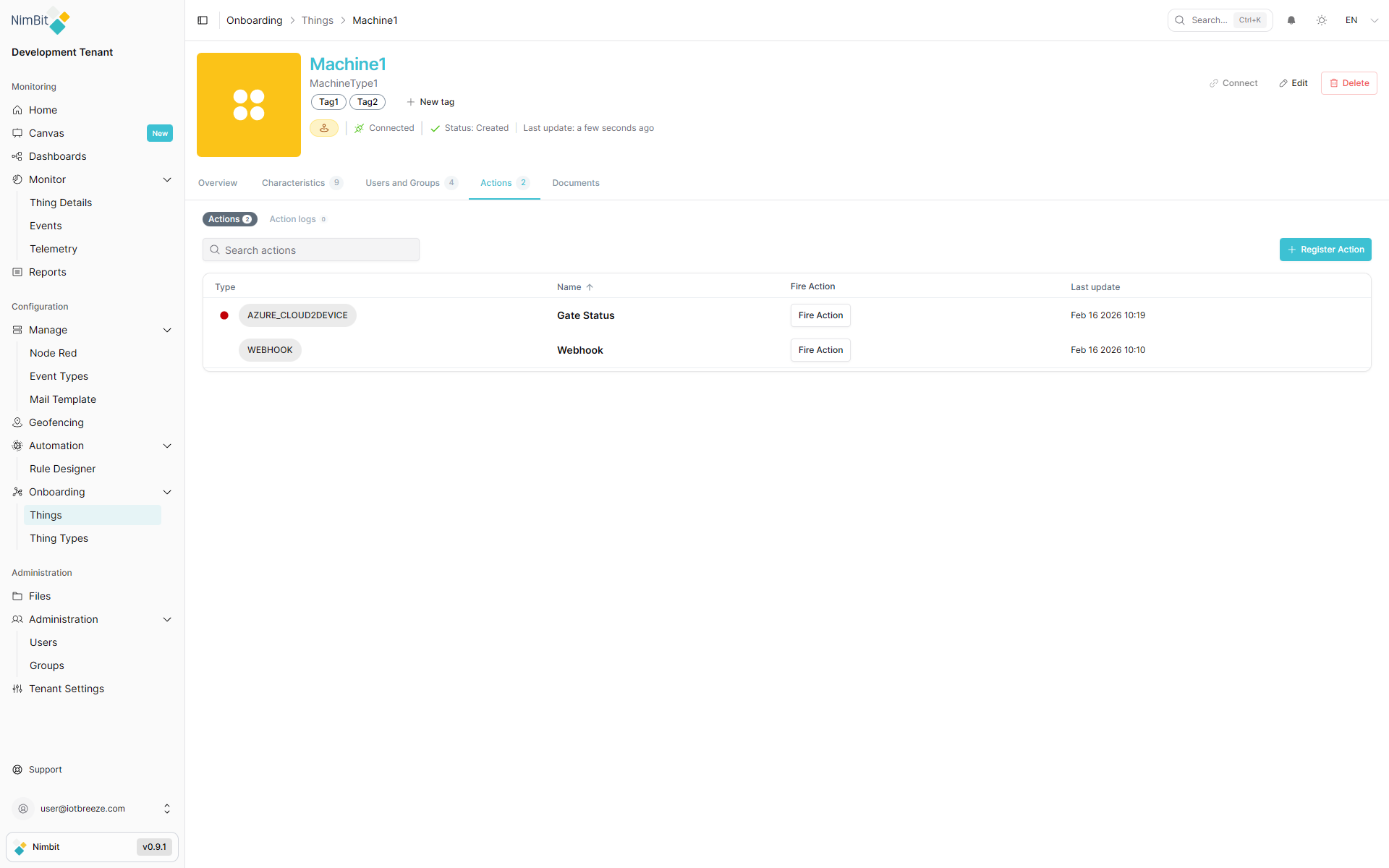Open Tenant Settings in the sidebar
This screenshot has height=868, width=1389.
click(x=67, y=688)
